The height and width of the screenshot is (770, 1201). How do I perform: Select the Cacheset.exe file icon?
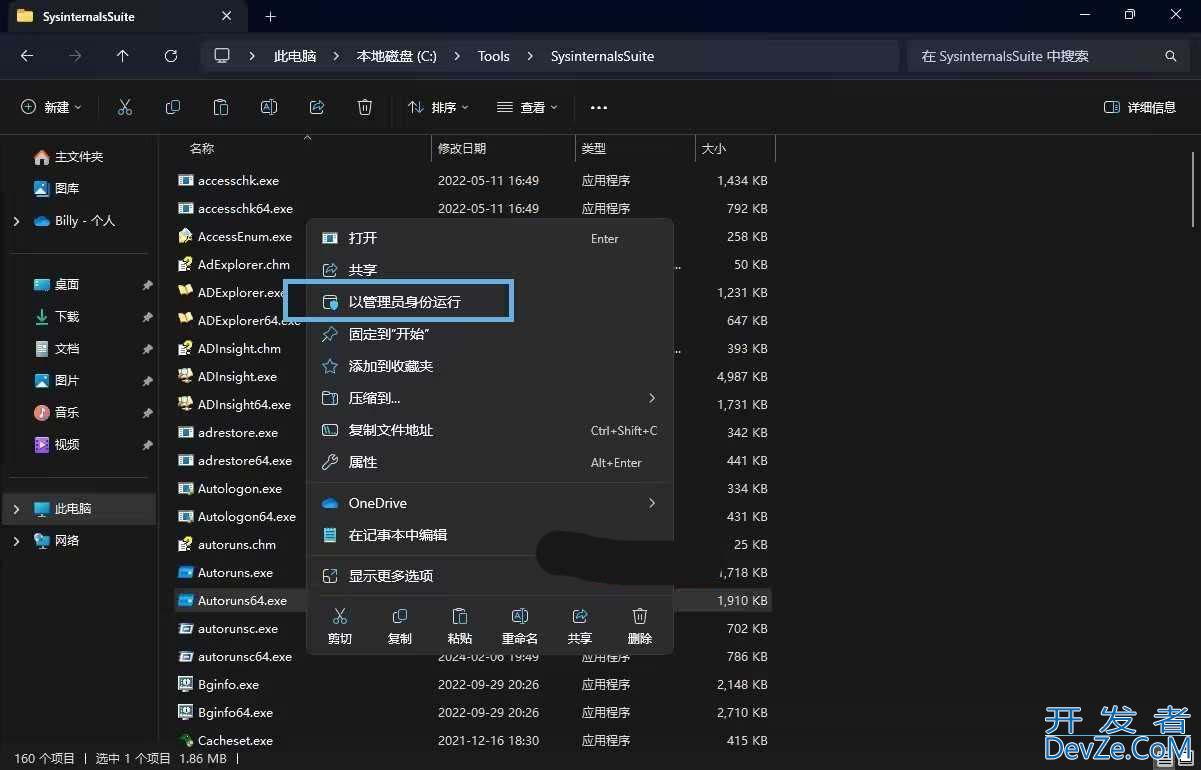[185, 740]
